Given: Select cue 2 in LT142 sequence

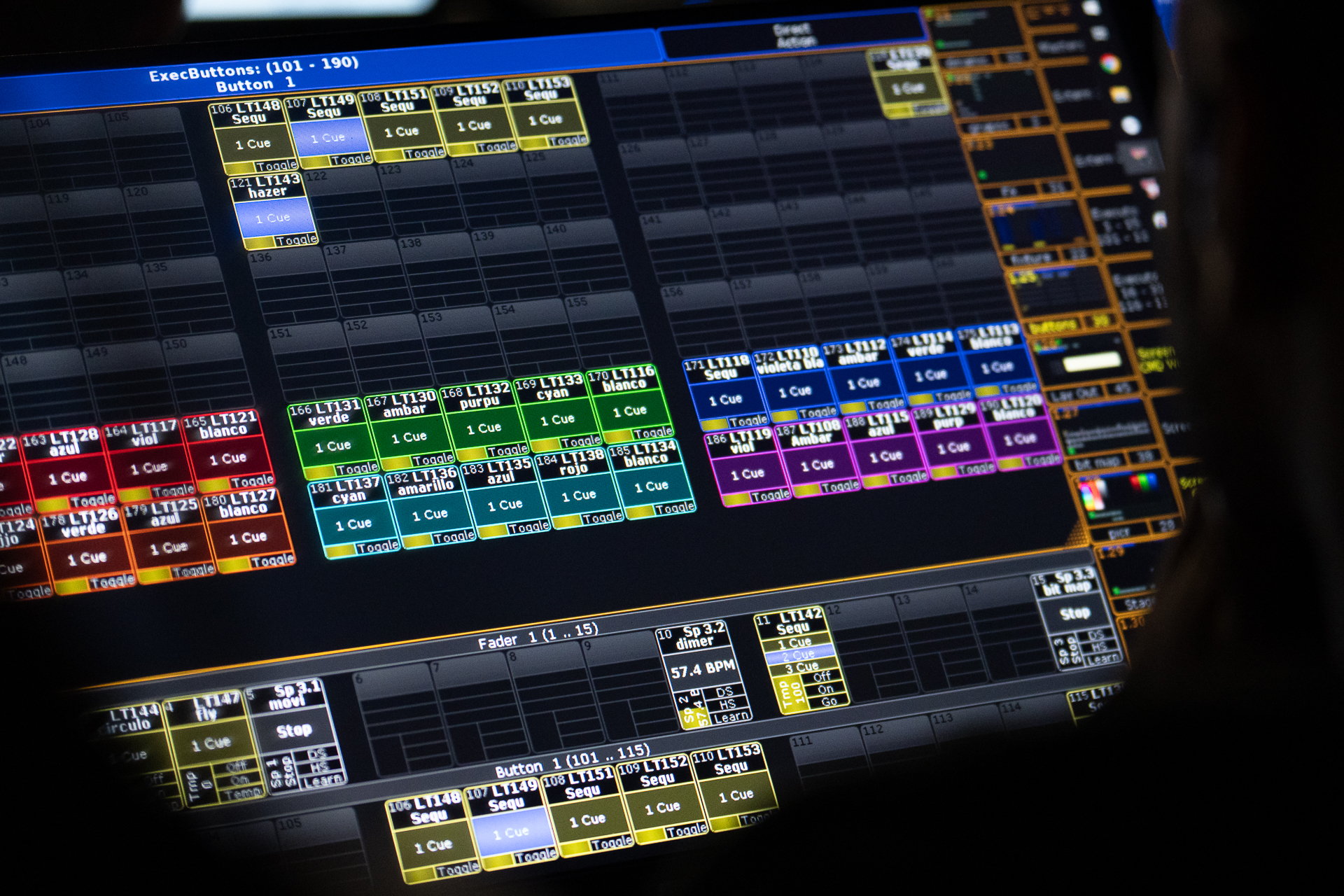Looking at the screenshot, I should [x=800, y=656].
